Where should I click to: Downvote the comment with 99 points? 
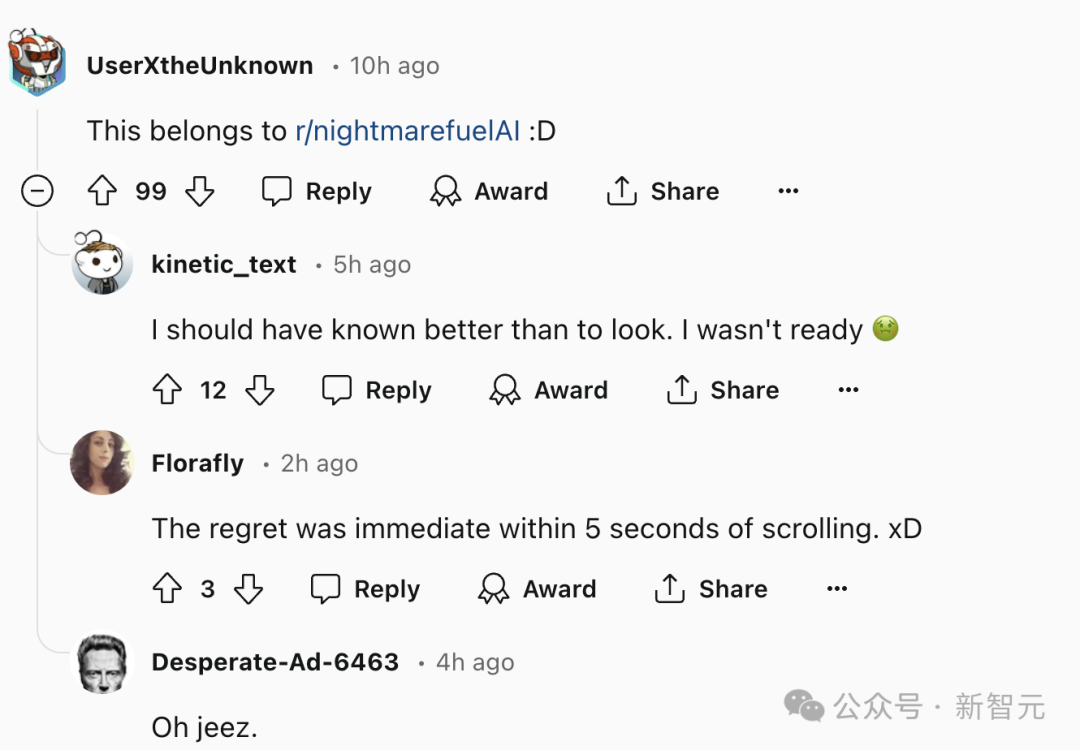pyautogui.click(x=200, y=191)
